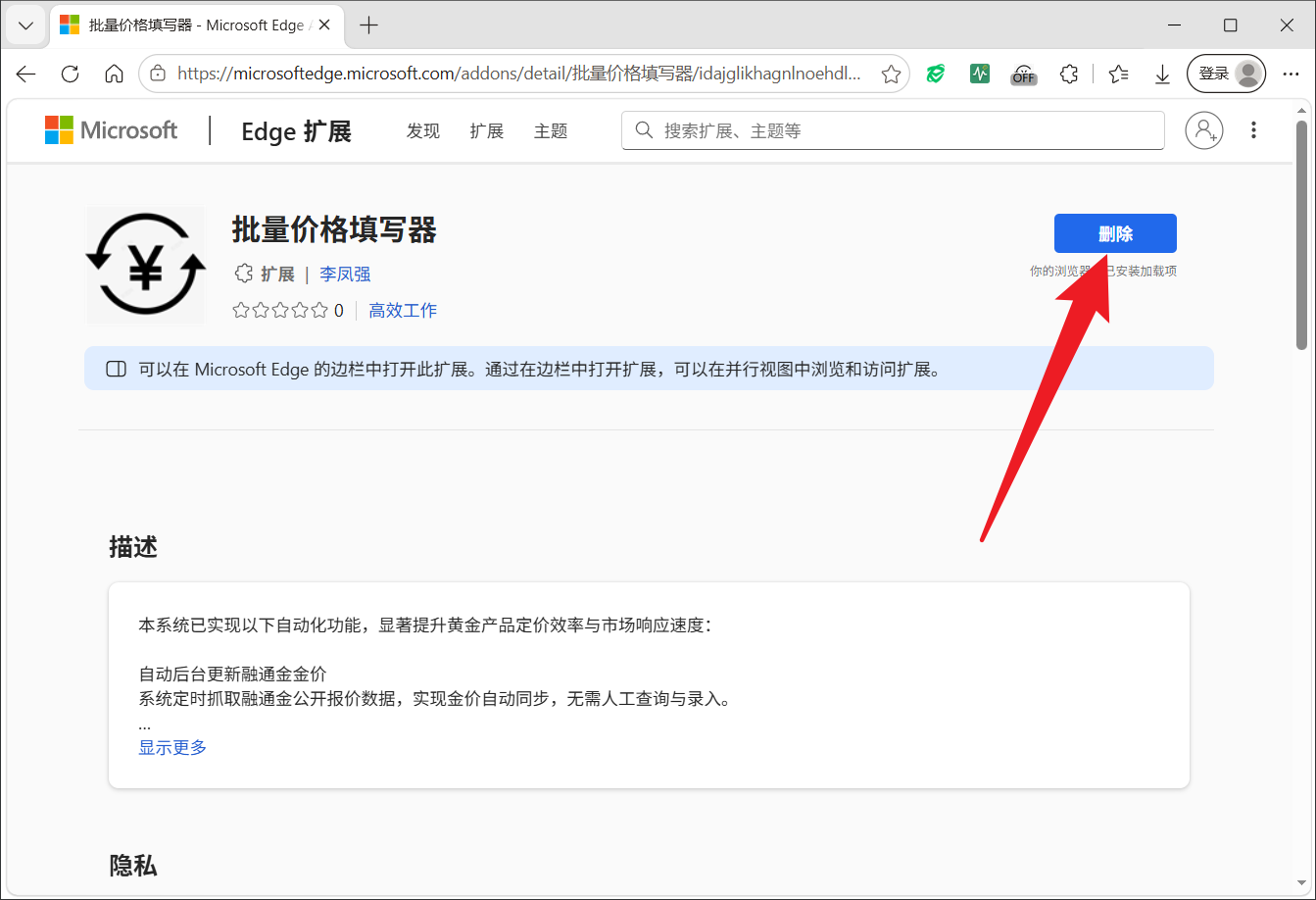Click the star rating row

click(287, 311)
